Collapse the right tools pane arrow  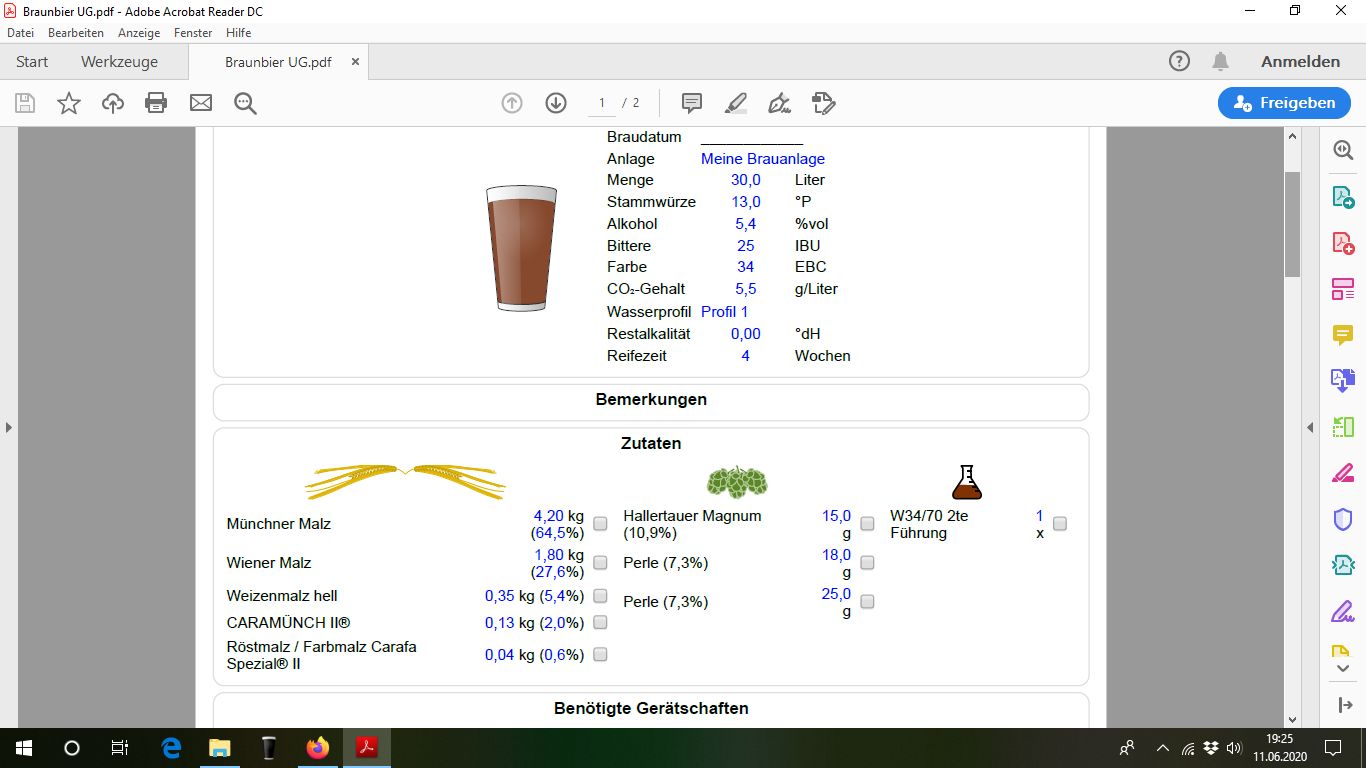pos(1310,427)
